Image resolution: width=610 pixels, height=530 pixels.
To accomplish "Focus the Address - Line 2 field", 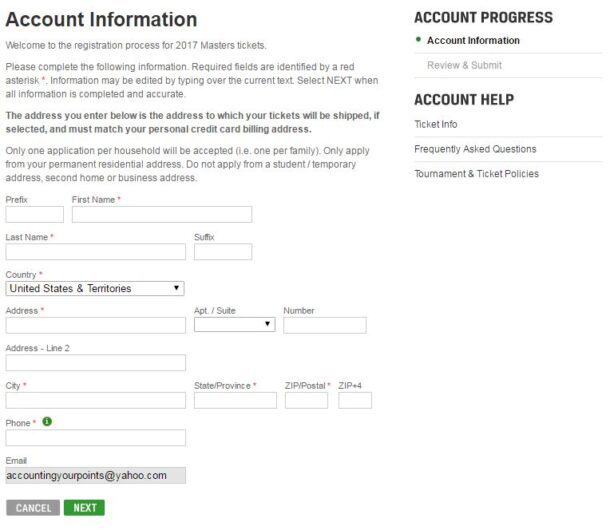I will coord(95,362).
